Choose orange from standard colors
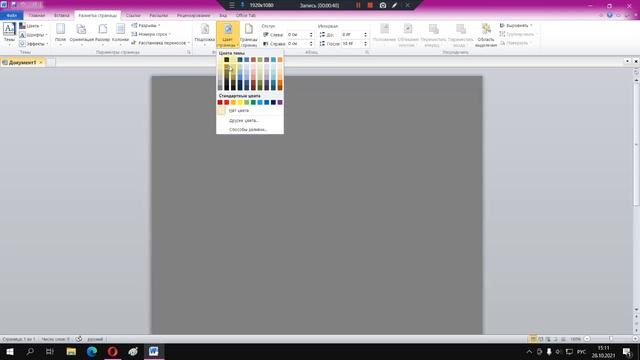The image size is (640, 360). coord(233,102)
